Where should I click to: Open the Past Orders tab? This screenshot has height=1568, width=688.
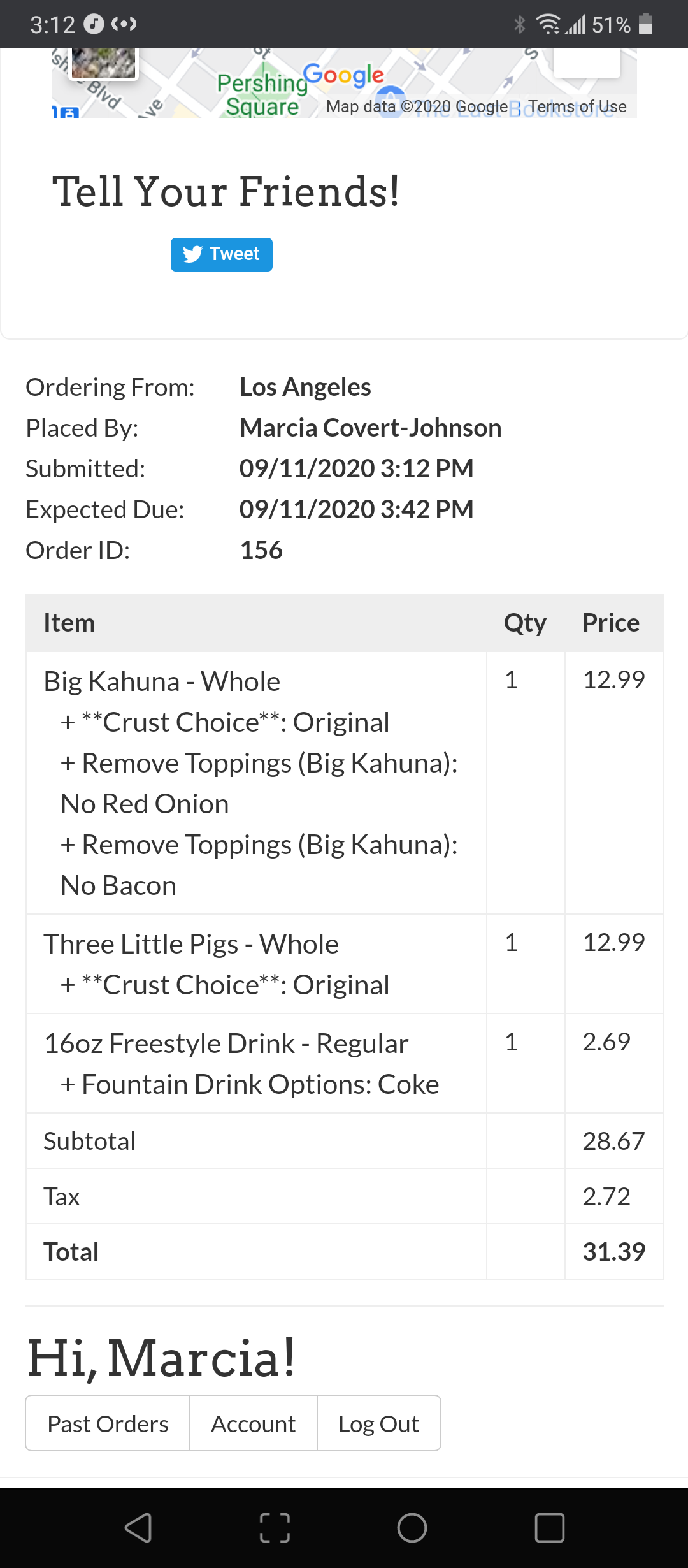tap(108, 1423)
